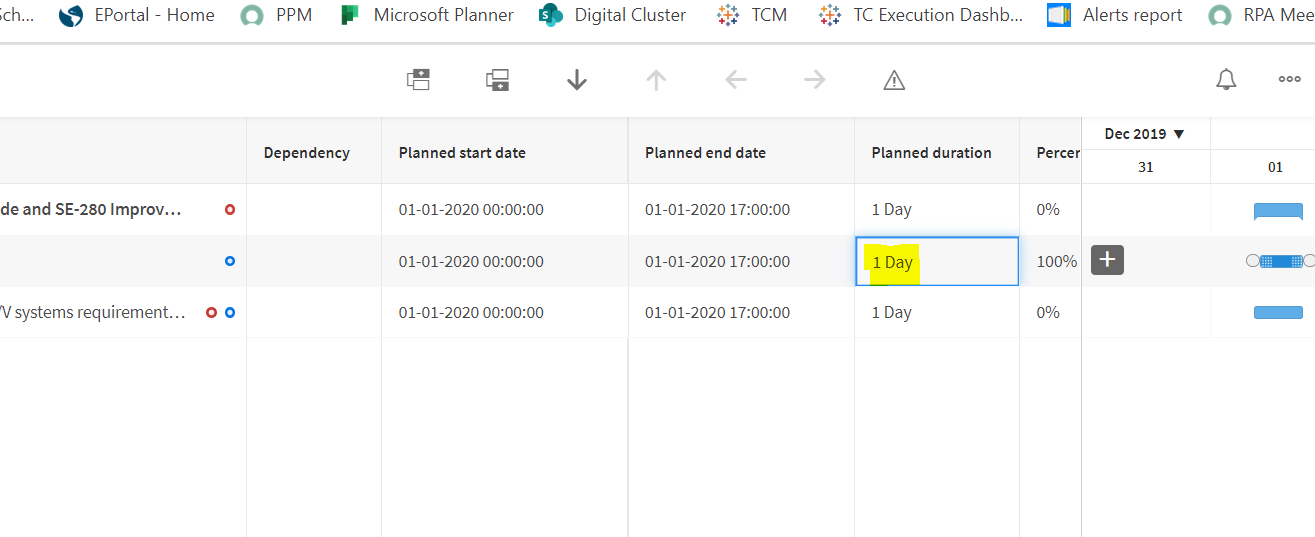Open the warning triangle icon
This screenshot has height=537, width=1315.
[x=894, y=80]
